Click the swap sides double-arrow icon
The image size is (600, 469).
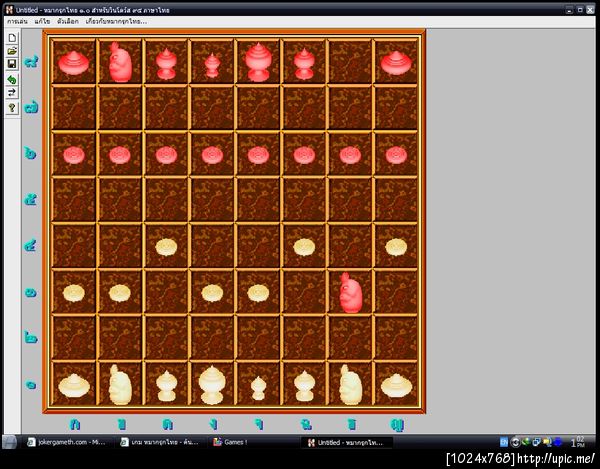click(12, 92)
